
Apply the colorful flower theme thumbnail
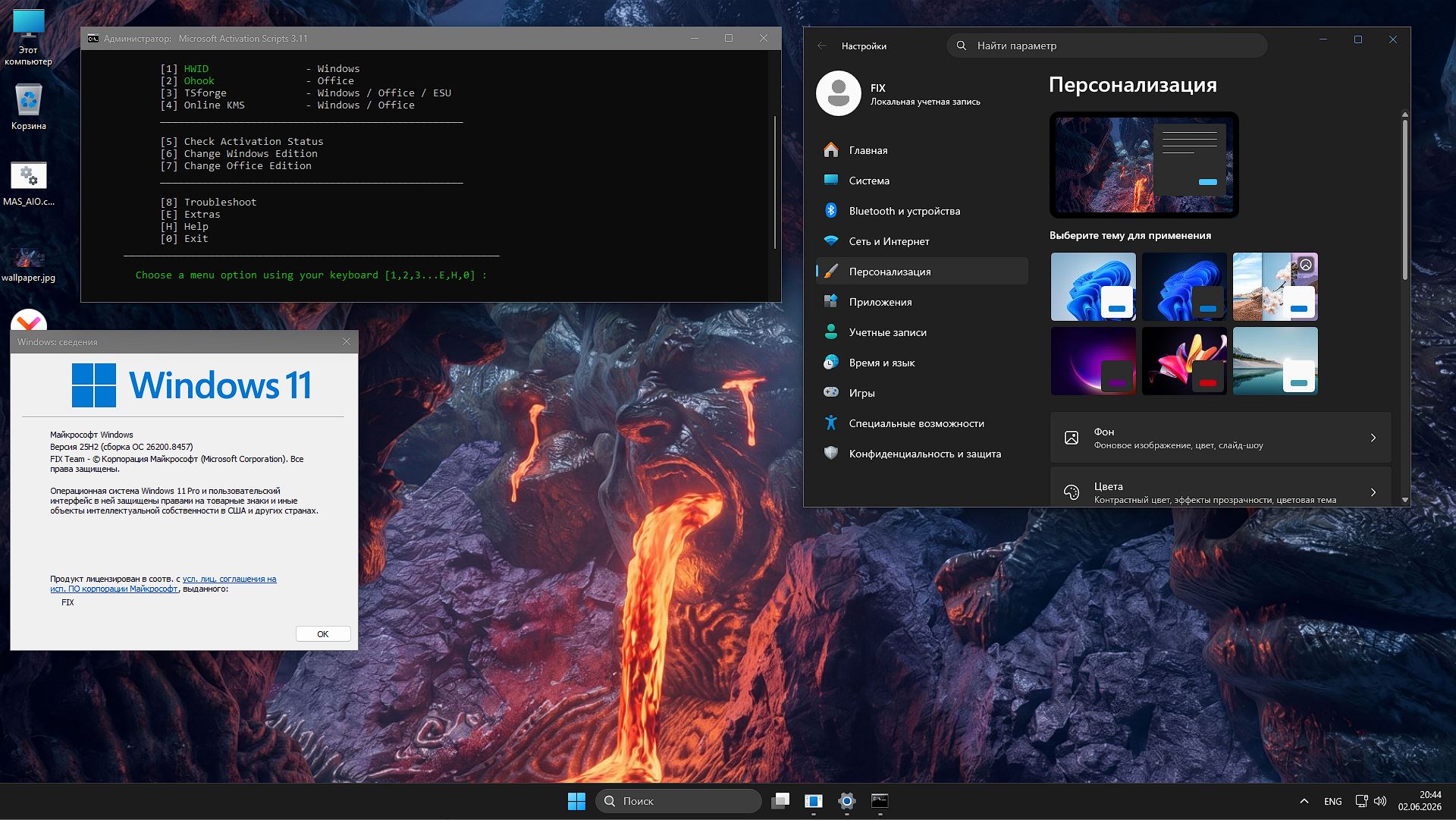pos(1184,361)
